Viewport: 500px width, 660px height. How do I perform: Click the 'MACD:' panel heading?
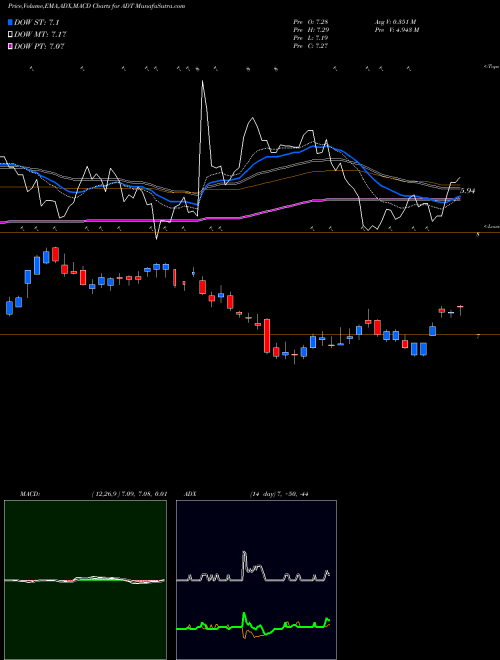point(30,494)
